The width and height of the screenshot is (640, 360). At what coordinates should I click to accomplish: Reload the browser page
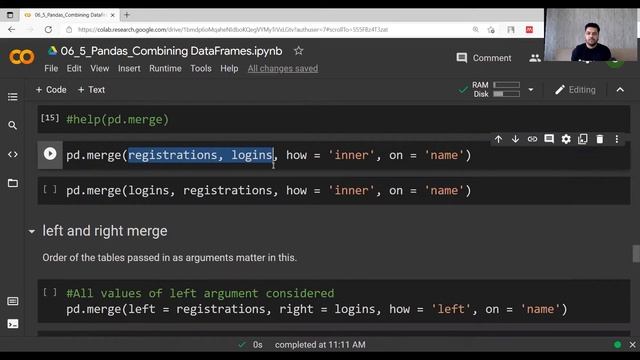point(48,29)
